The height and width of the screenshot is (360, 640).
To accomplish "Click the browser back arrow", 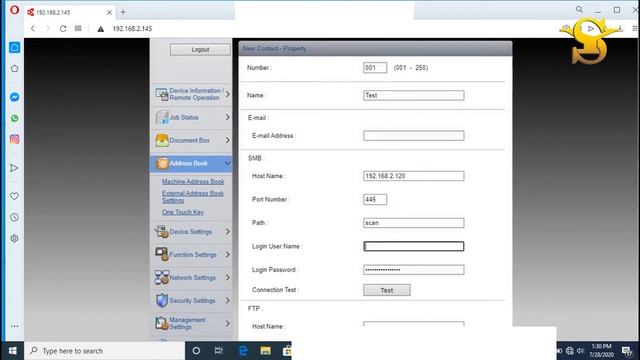I will (33, 29).
